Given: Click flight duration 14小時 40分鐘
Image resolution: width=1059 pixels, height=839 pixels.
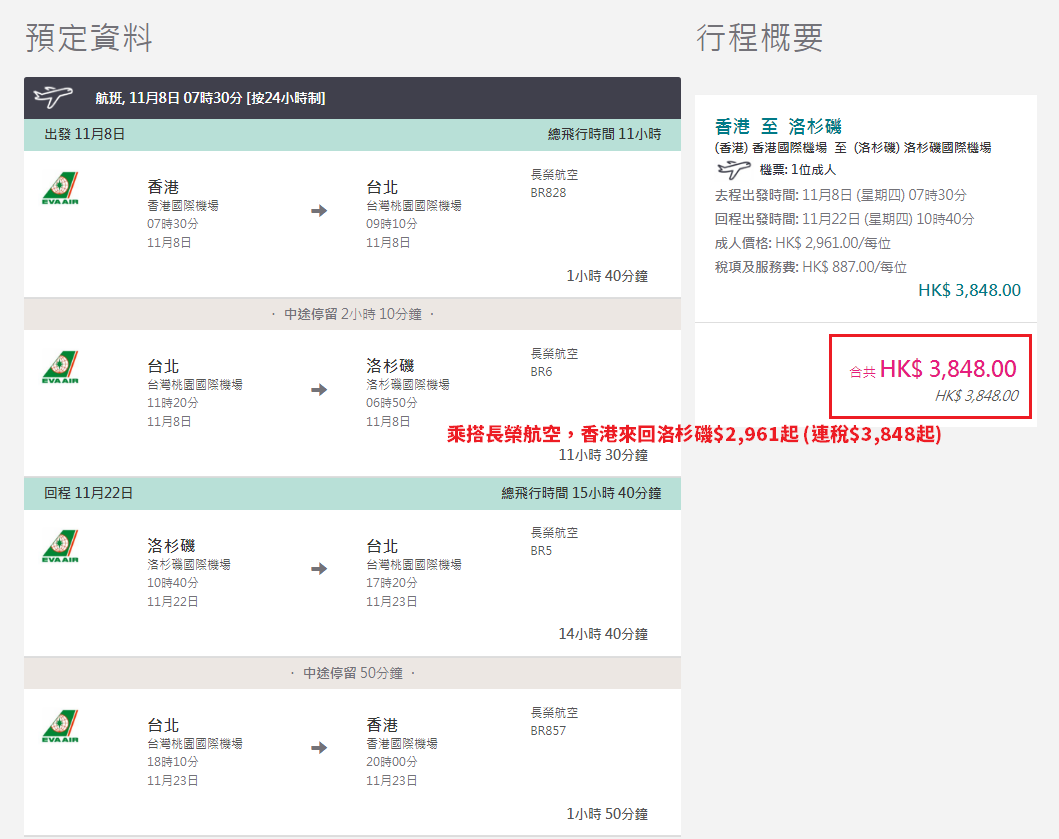Looking at the screenshot, I should coord(603,634).
